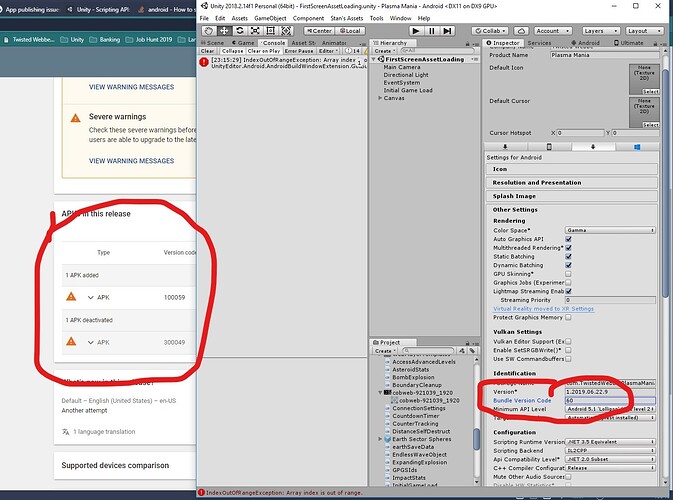673x500 pixels.
Task: Toggle Multithreaded Rendering checkbox
Action: coord(568,248)
